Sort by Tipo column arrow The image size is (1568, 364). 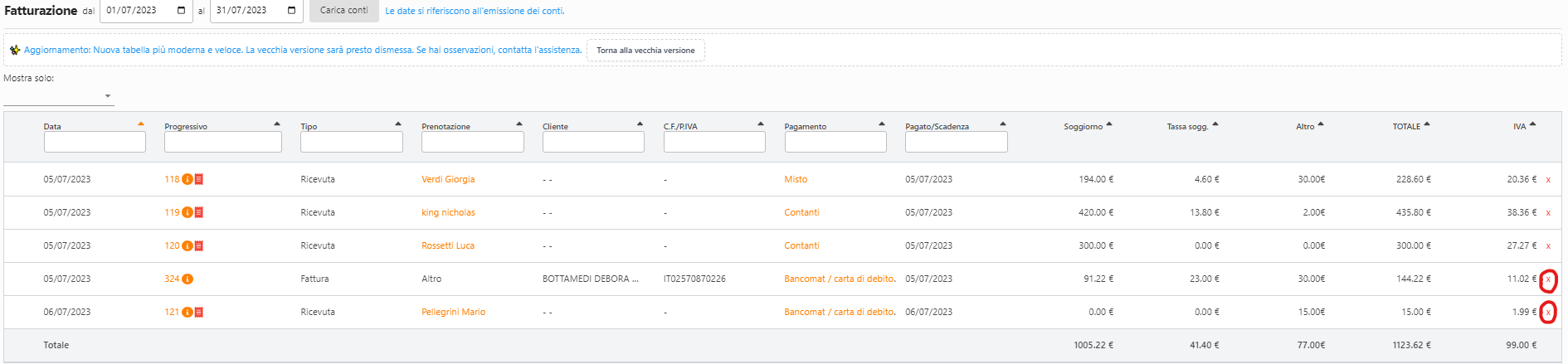click(x=398, y=124)
